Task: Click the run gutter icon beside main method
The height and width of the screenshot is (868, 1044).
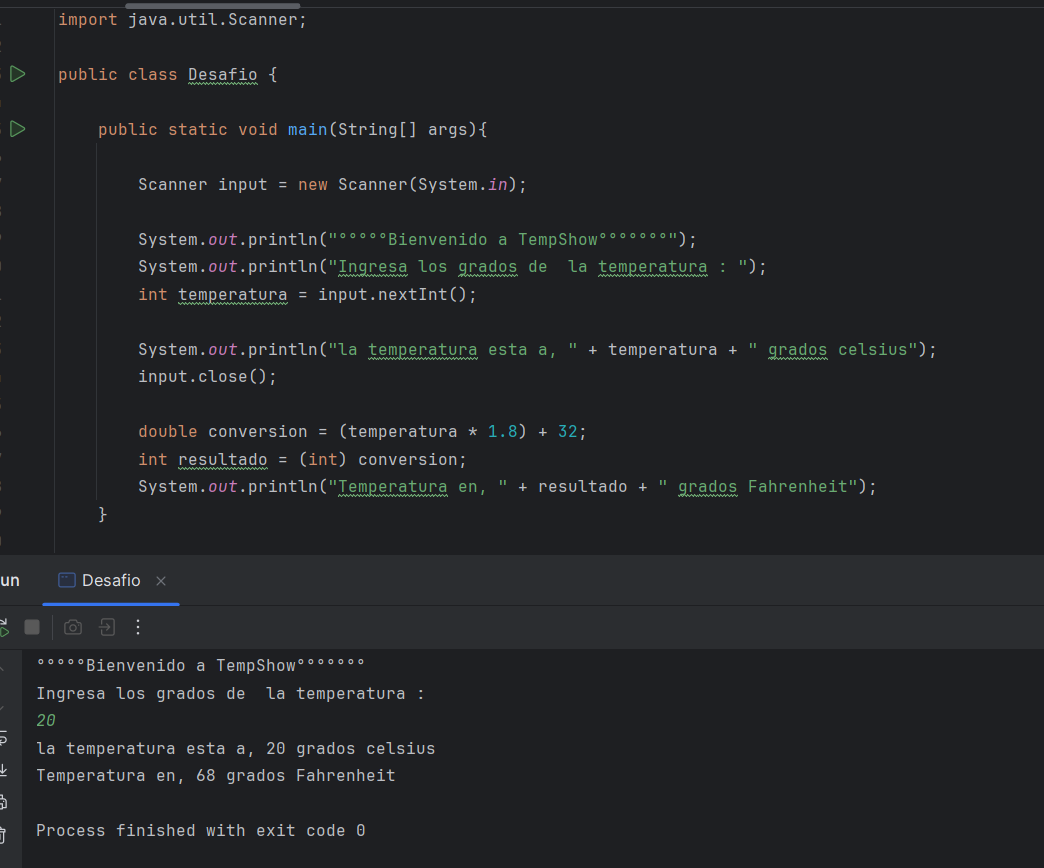Action: pyautogui.click(x=17, y=129)
